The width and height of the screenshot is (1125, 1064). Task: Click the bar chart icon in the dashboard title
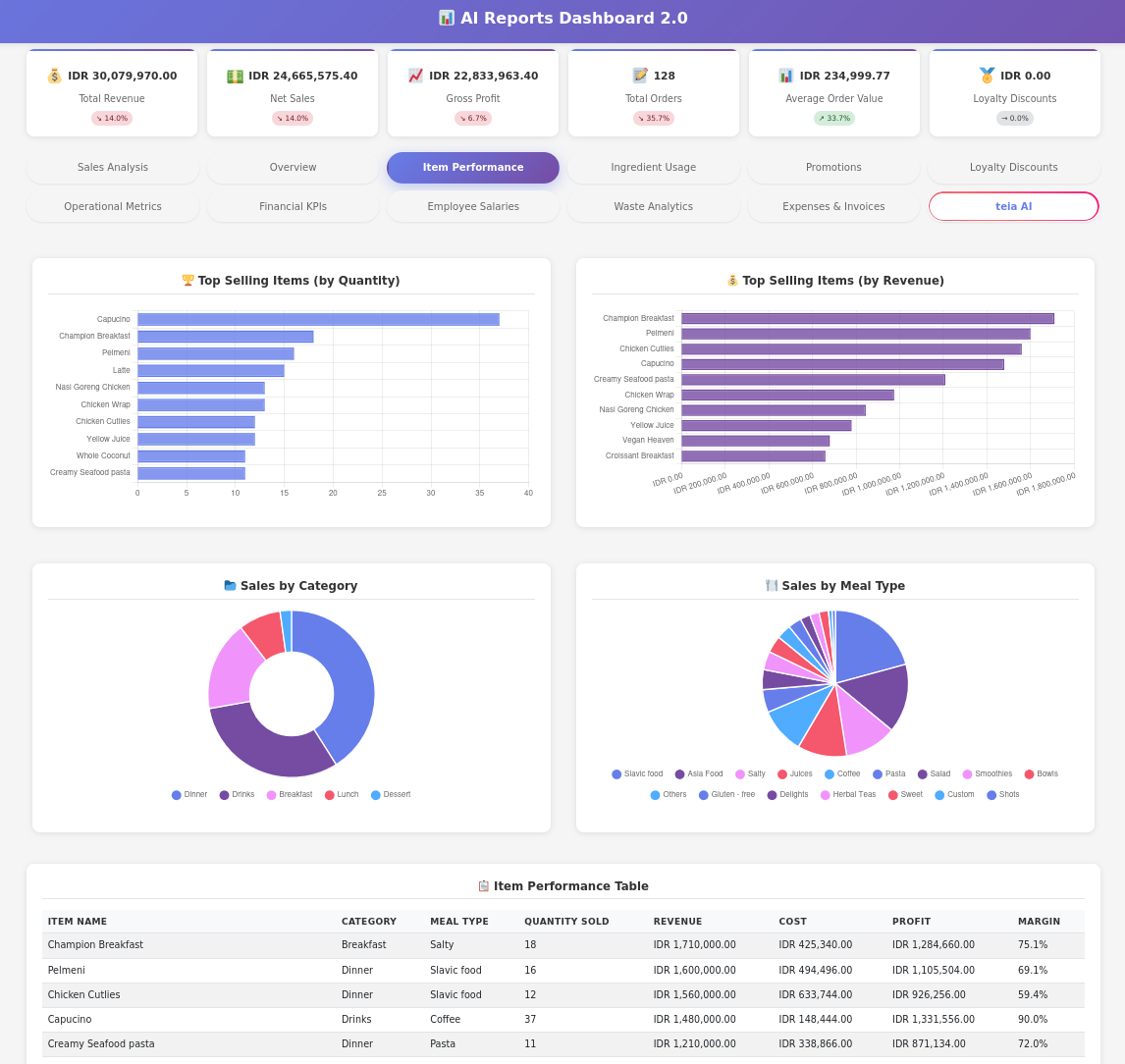click(447, 18)
